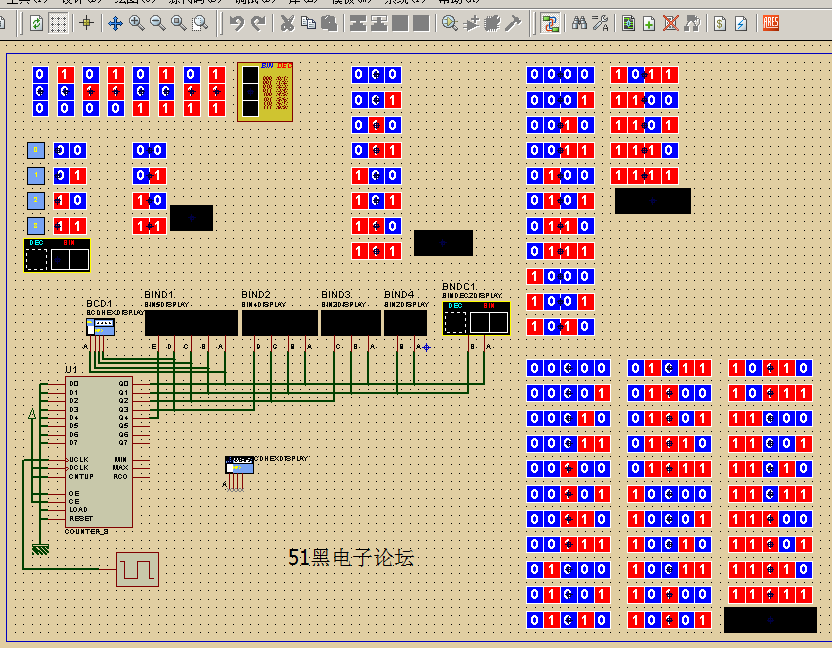This screenshot has width=832, height=648.
Task: Select the BIND3 black display block
Action: point(351,323)
